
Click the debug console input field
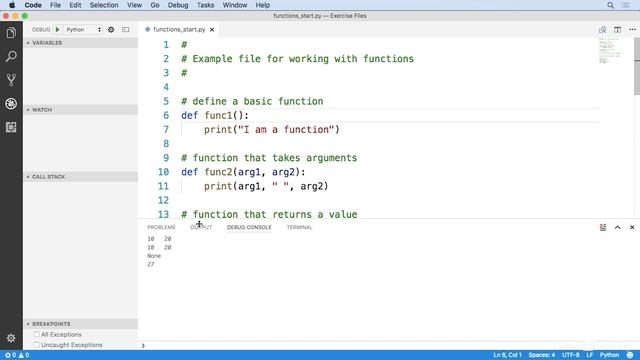pos(388,346)
